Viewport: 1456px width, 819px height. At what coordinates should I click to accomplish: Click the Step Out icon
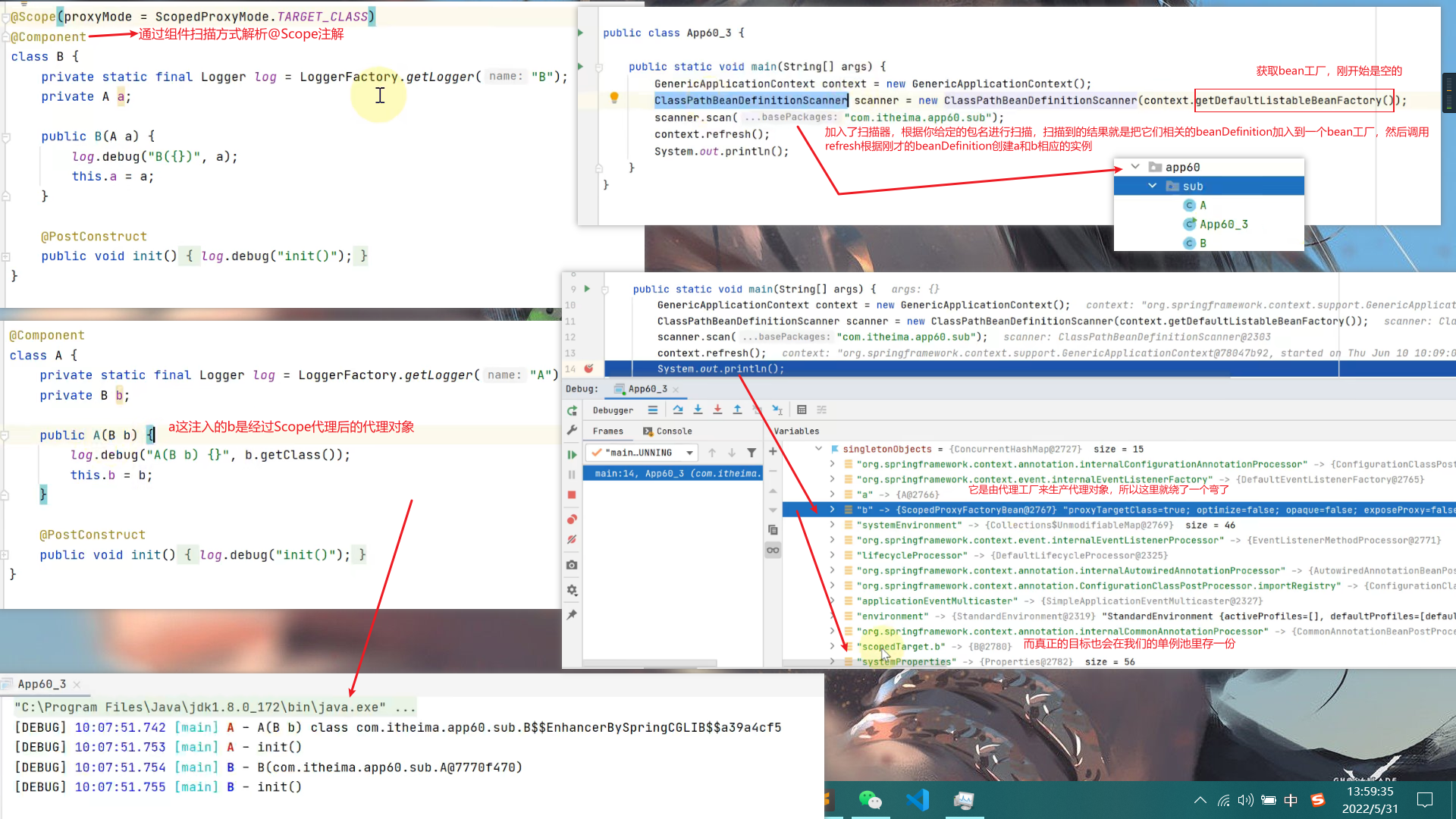(737, 409)
